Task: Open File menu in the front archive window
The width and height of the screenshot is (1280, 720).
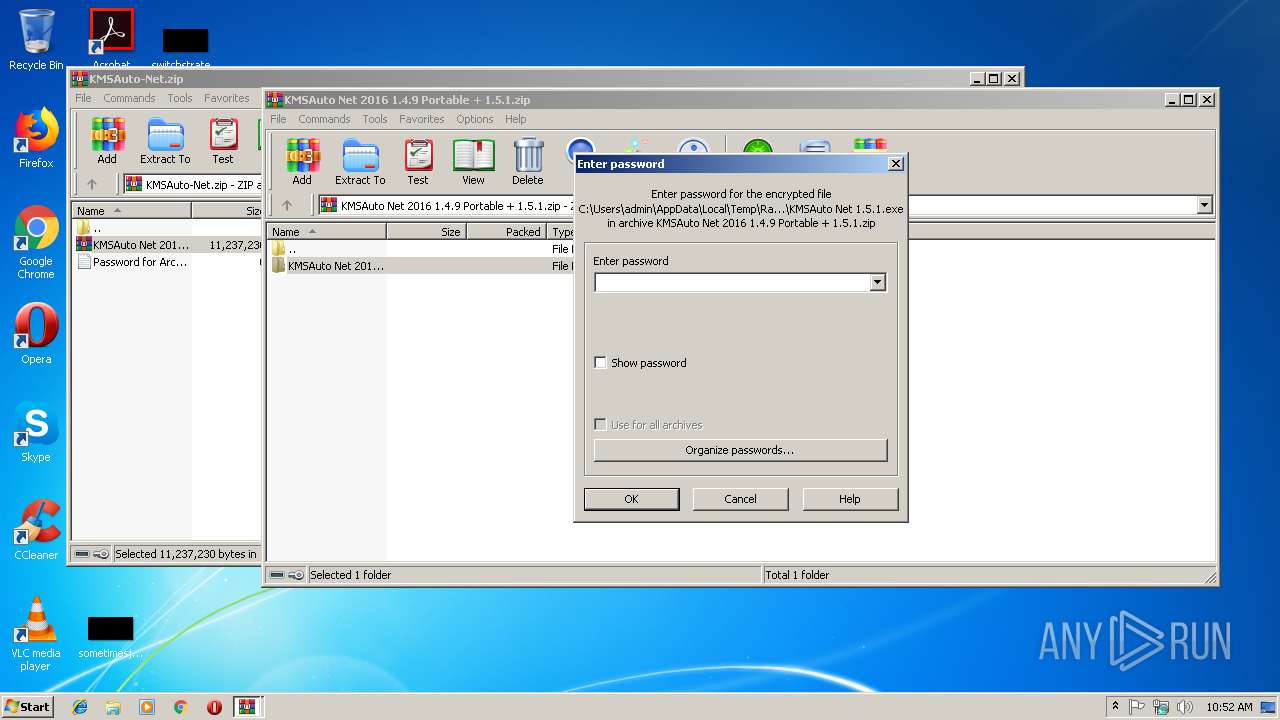Action: pyautogui.click(x=278, y=119)
